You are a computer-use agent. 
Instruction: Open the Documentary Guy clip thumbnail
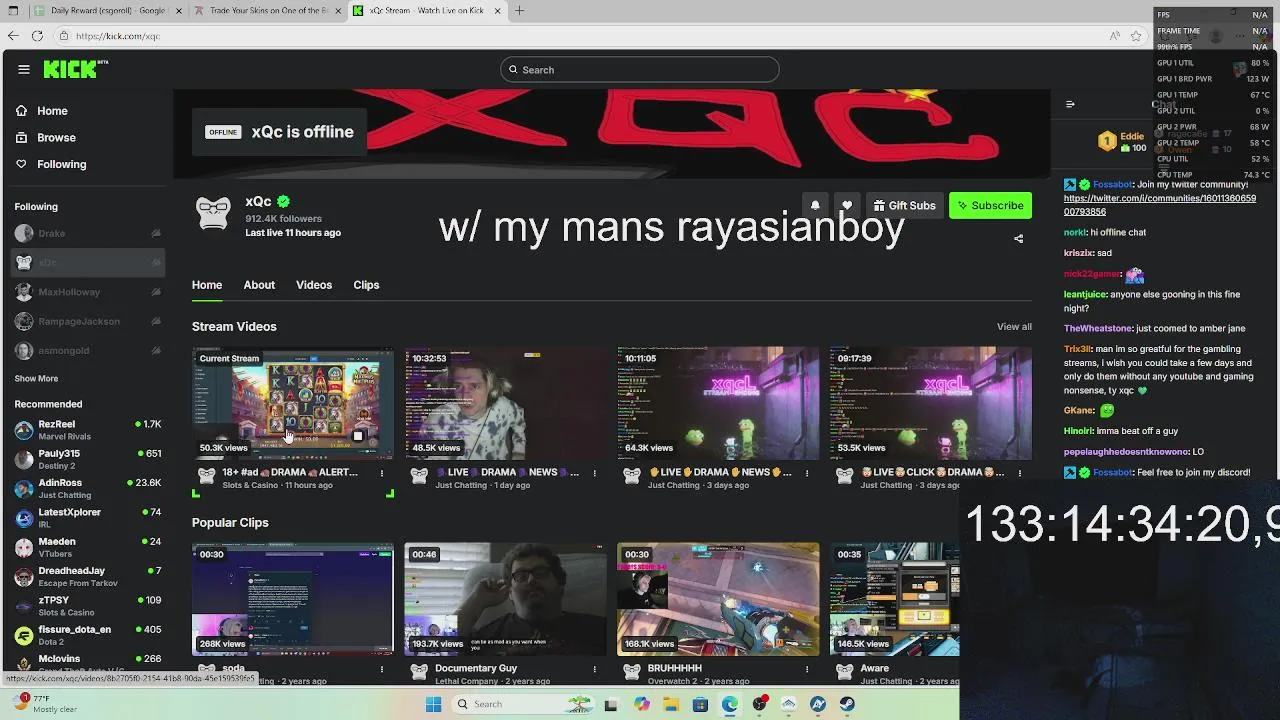pos(505,599)
